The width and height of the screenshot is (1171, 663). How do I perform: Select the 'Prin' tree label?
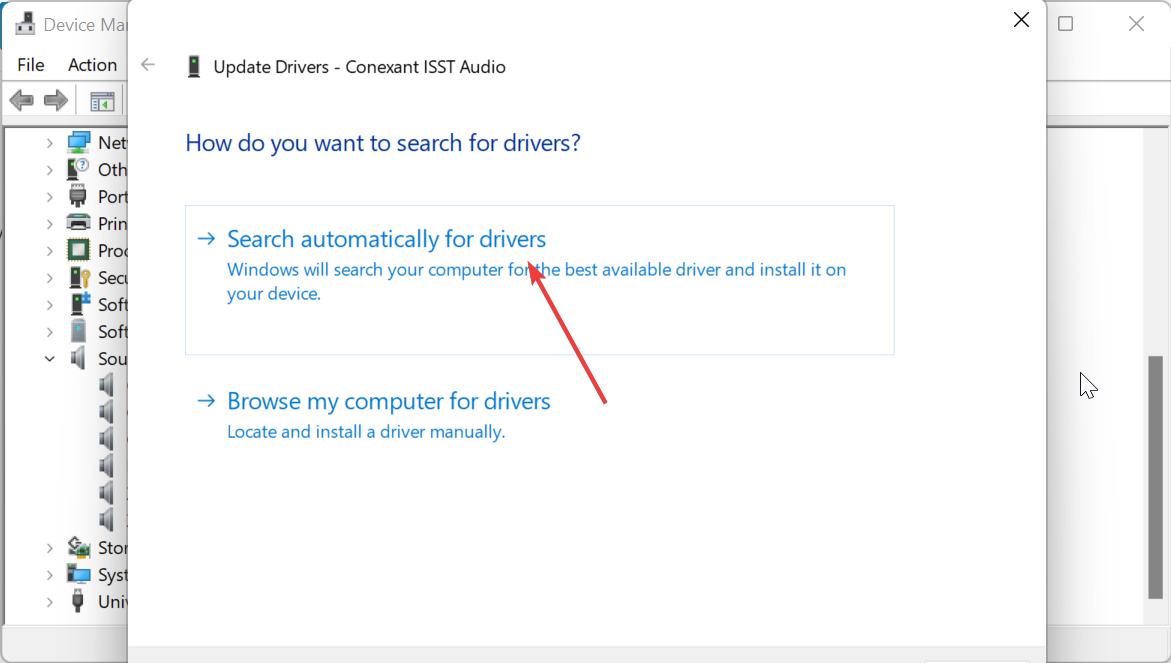click(112, 223)
